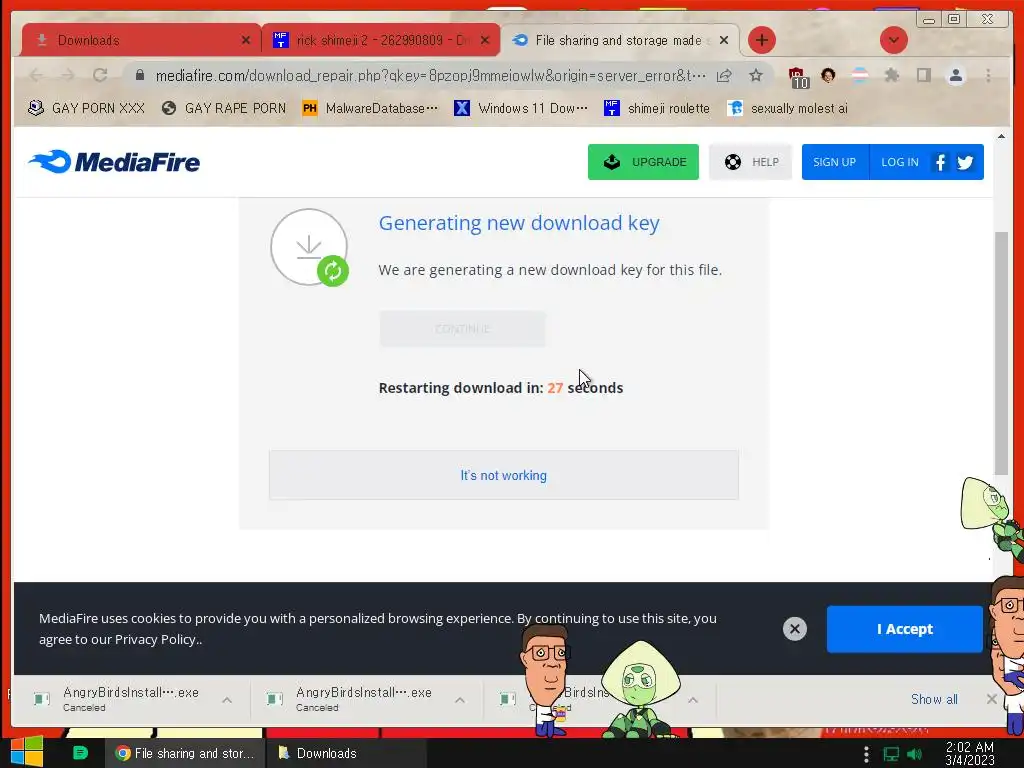
Task: Open the Chrome profile icon
Action: [955, 76]
